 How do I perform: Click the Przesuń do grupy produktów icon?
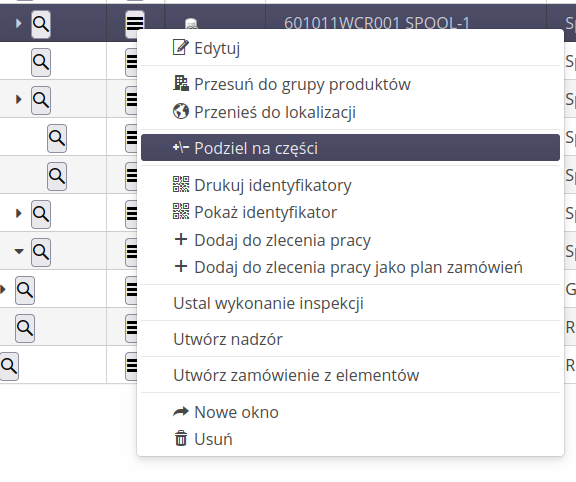click(x=181, y=83)
